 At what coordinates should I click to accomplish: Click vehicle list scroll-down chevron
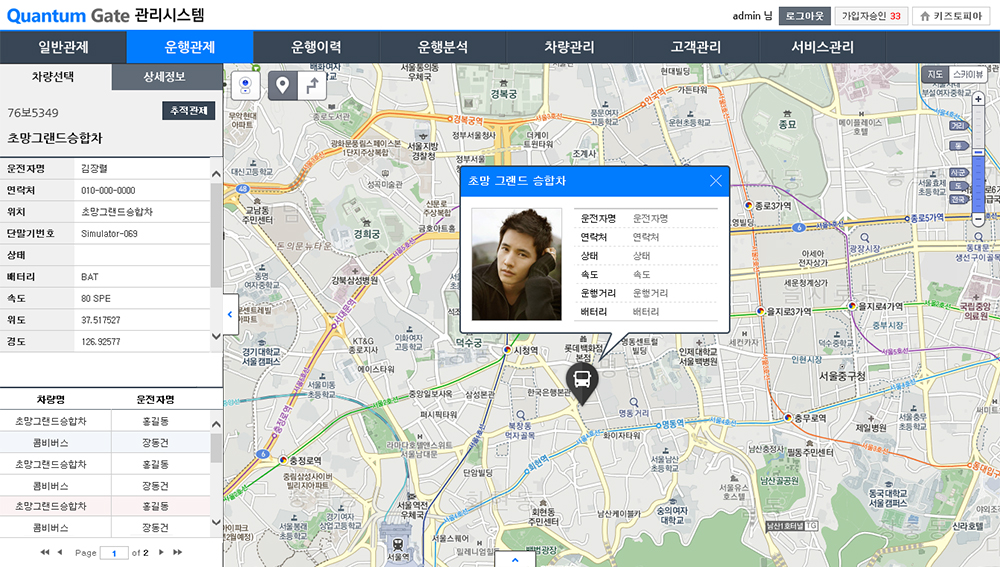pyautogui.click(x=216, y=522)
